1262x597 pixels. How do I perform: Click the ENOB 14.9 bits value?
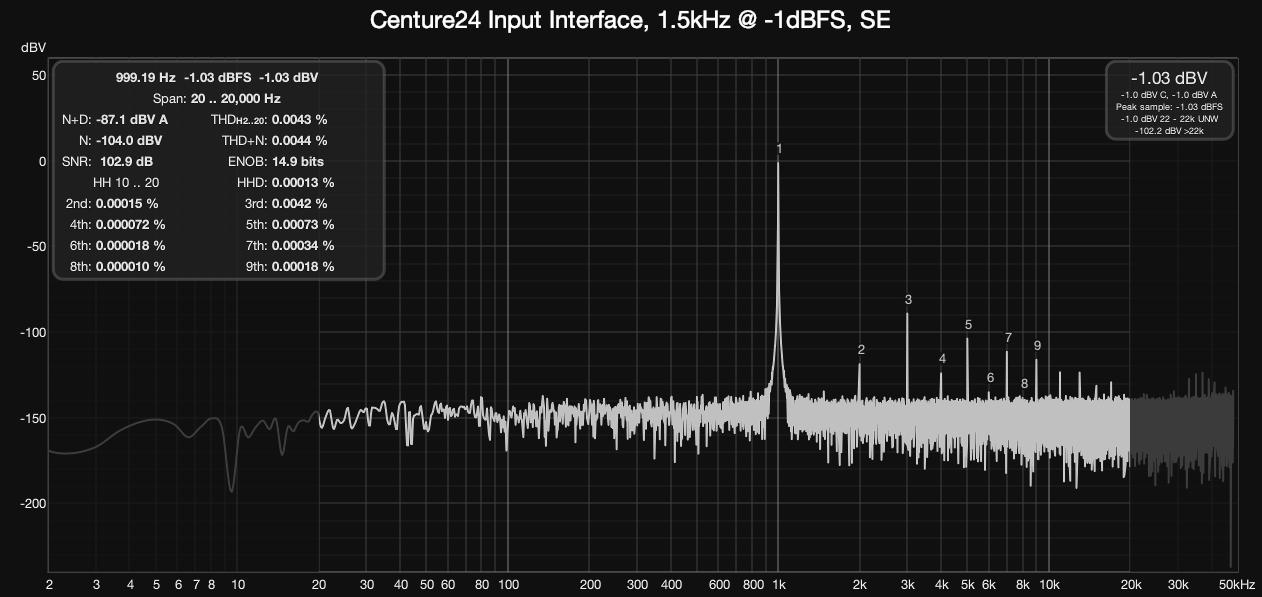(x=298, y=161)
